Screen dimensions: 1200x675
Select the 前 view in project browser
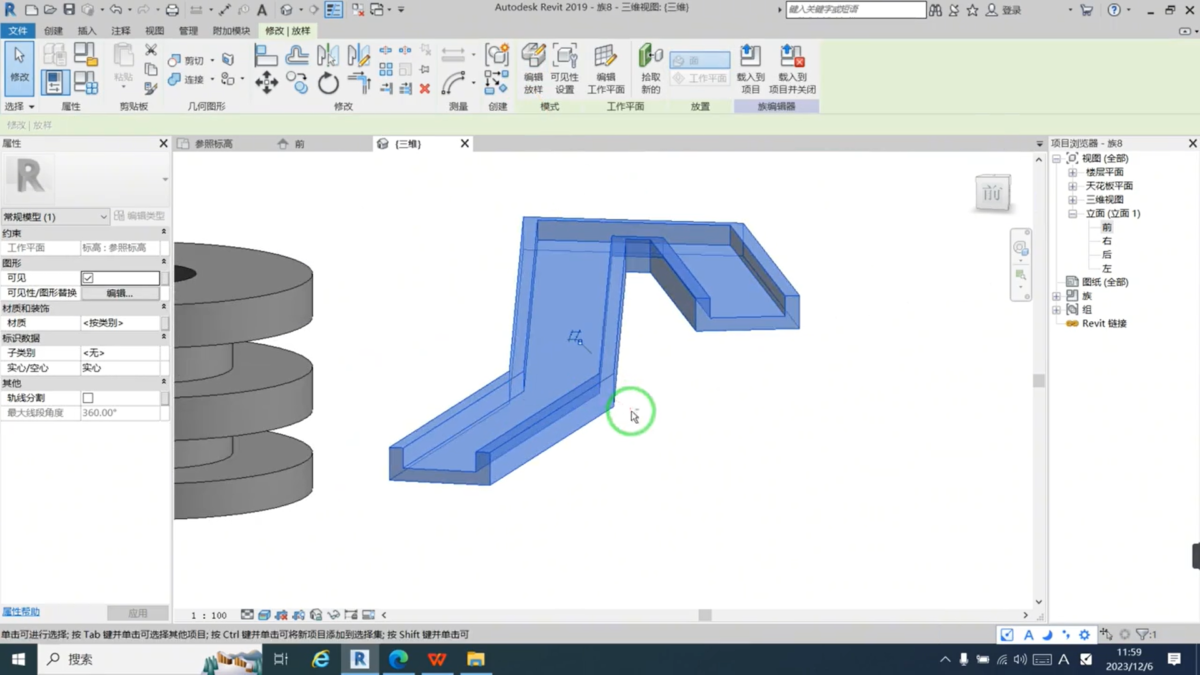[1107, 228]
